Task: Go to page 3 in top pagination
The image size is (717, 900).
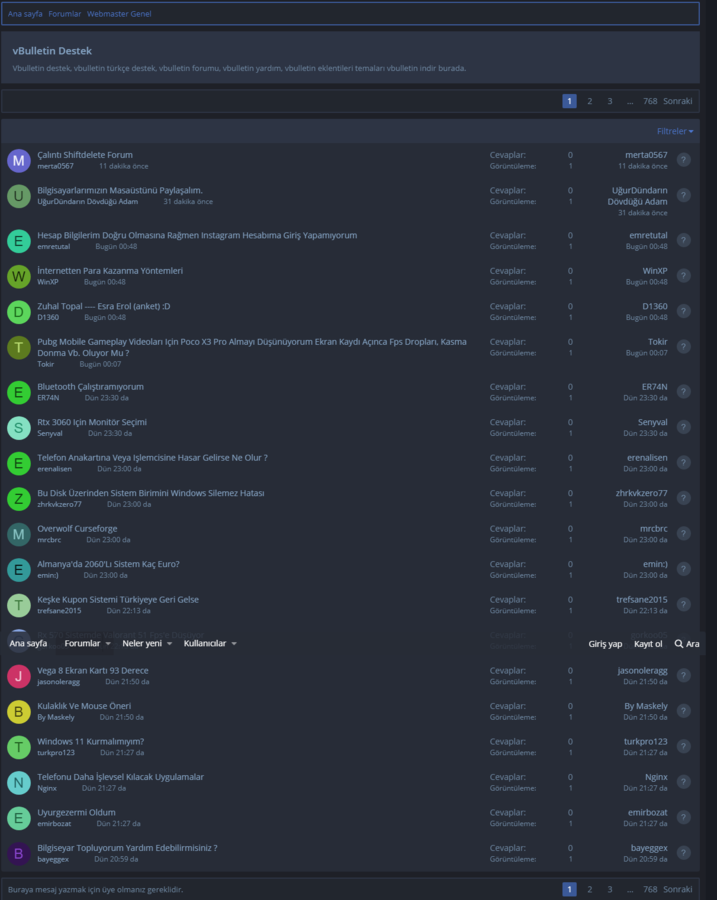Action: [610, 101]
